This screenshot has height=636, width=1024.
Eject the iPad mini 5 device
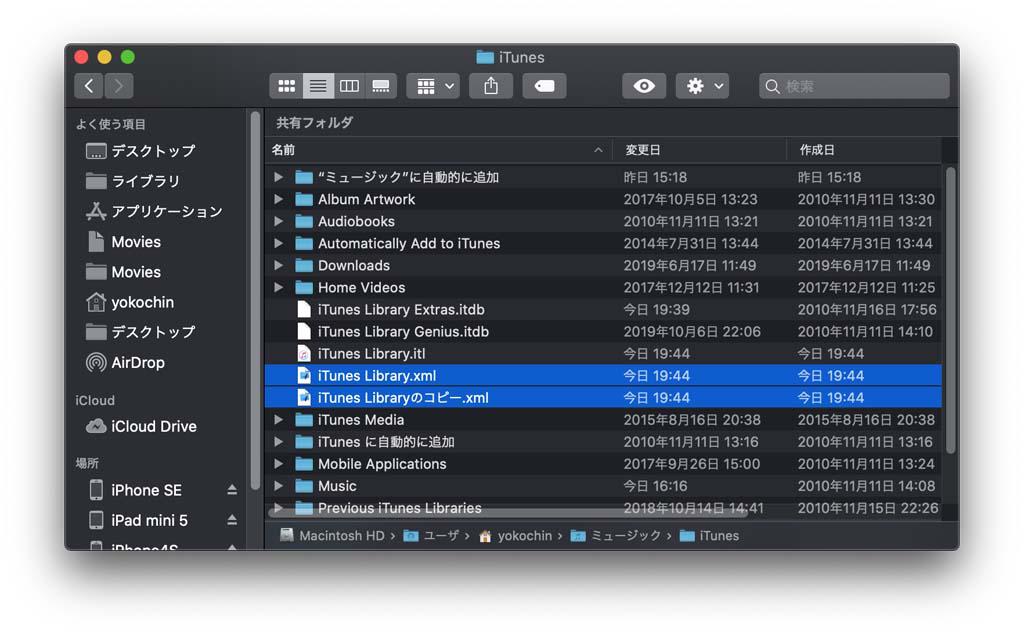click(232, 520)
